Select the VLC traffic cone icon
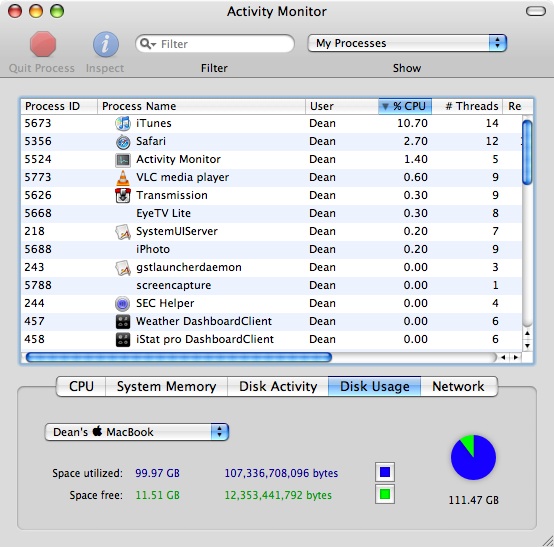 pyautogui.click(x=123, y=177)
